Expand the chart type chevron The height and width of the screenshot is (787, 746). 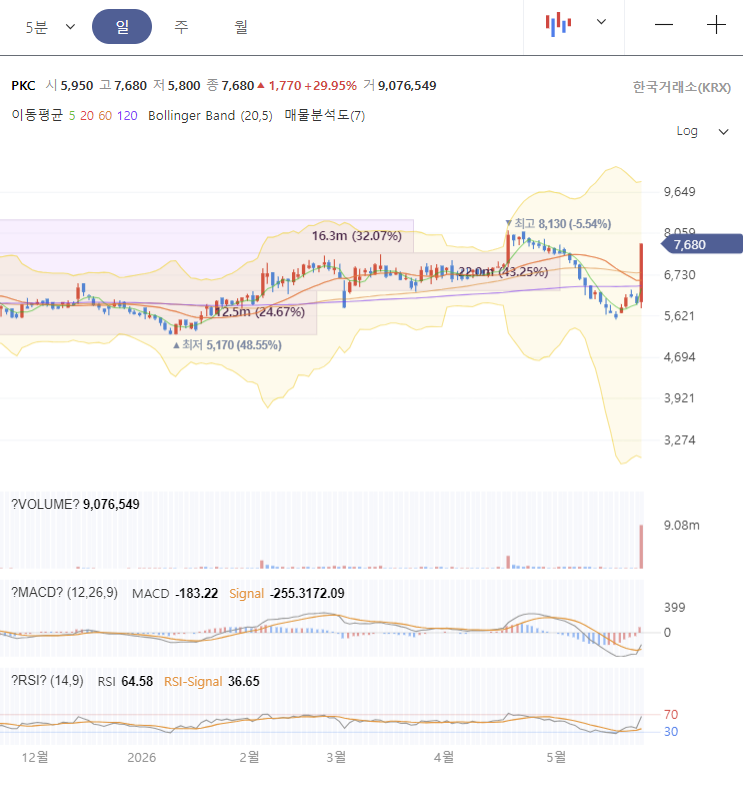coord(601,22)
